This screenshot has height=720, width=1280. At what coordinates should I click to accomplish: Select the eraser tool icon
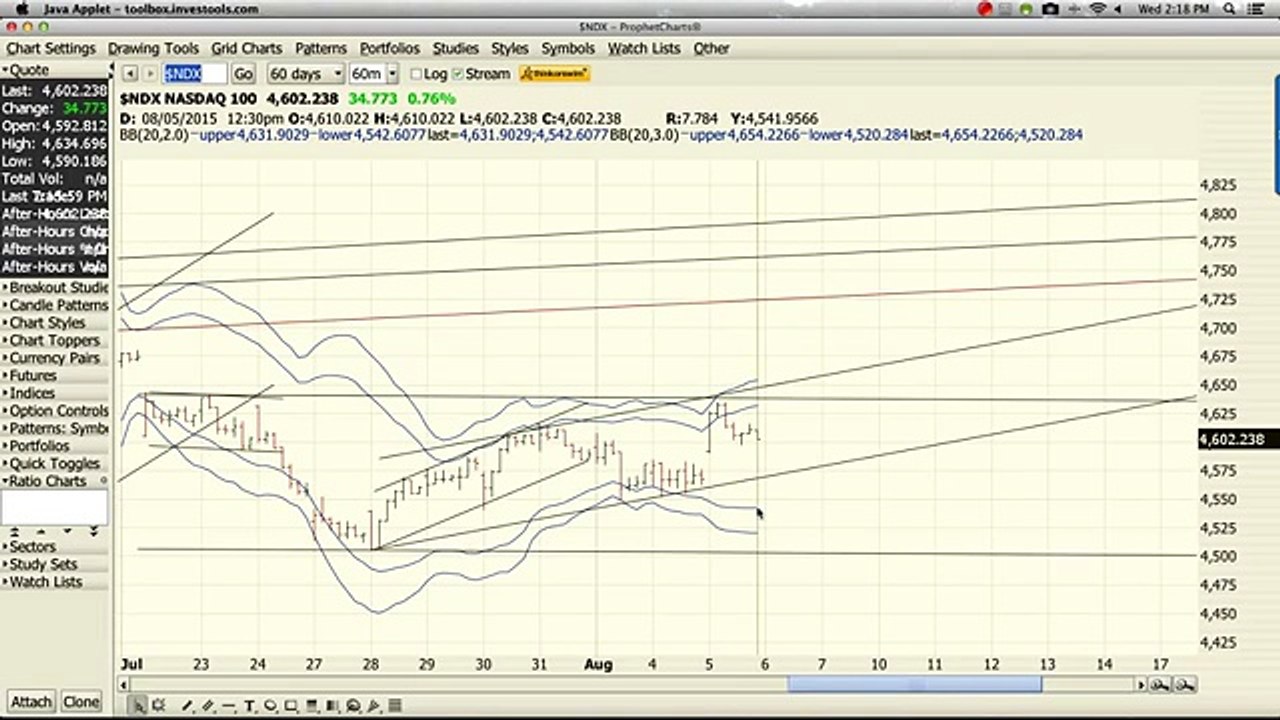209,706
